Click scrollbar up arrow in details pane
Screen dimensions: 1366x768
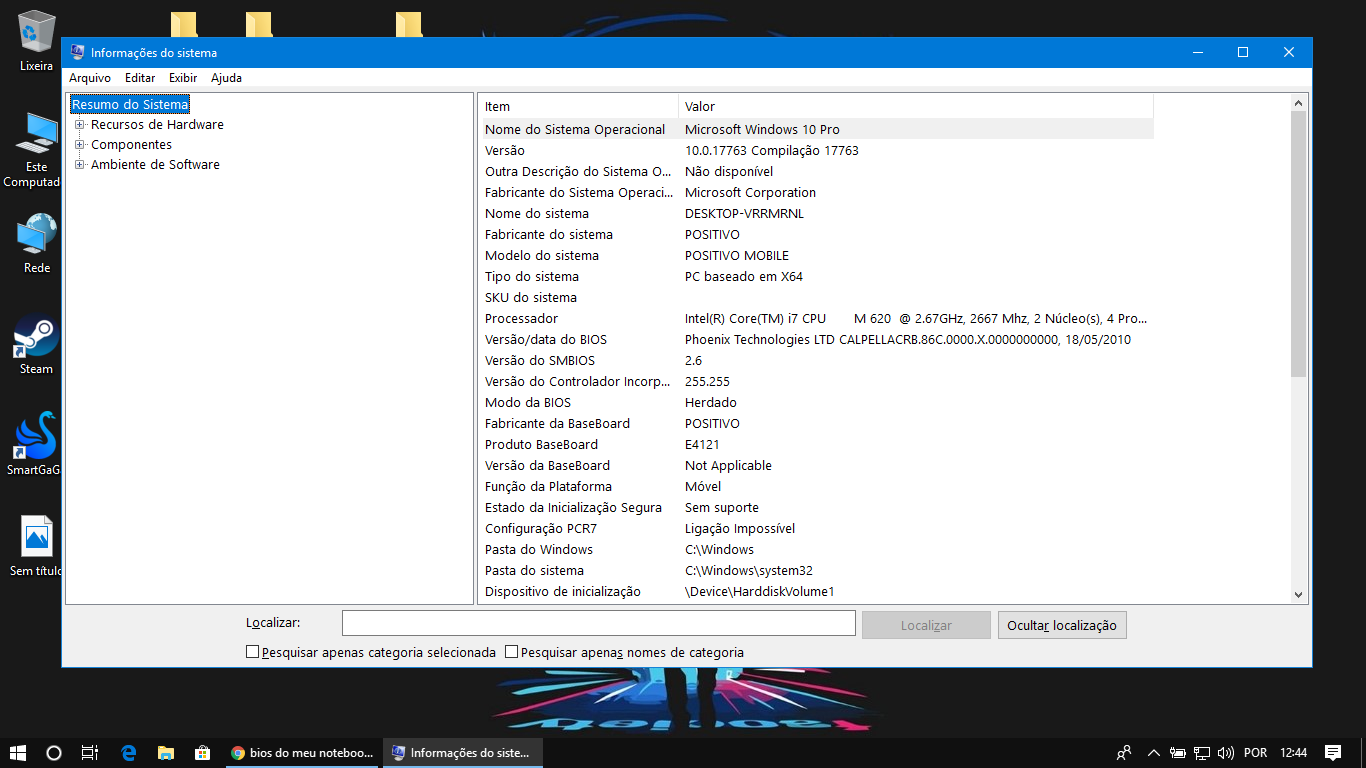click(1299, 103)
